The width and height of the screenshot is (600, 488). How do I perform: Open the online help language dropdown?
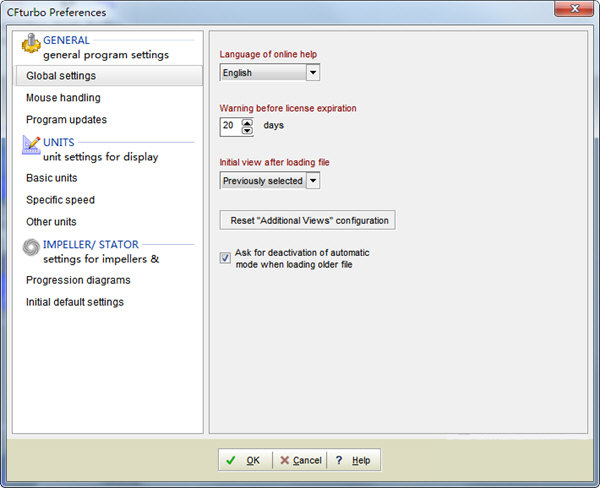pos(313,73)
